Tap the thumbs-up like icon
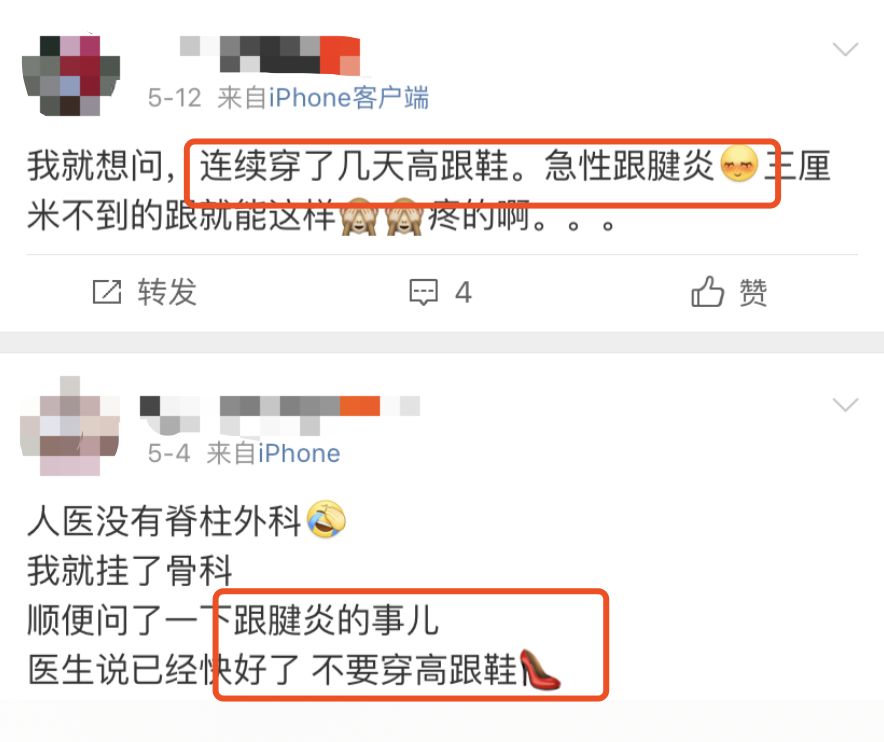Viewport: 884px width, 742px height. click(707, 292)
